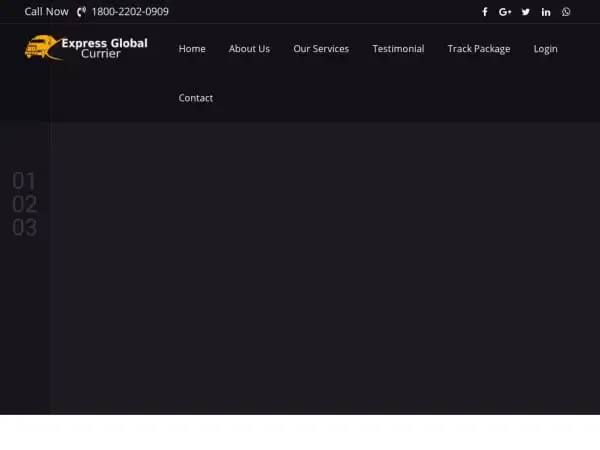Viewport: 600px width, 450px height.
Task: Switch to slide 01
Action: click(x=24, y=181)
